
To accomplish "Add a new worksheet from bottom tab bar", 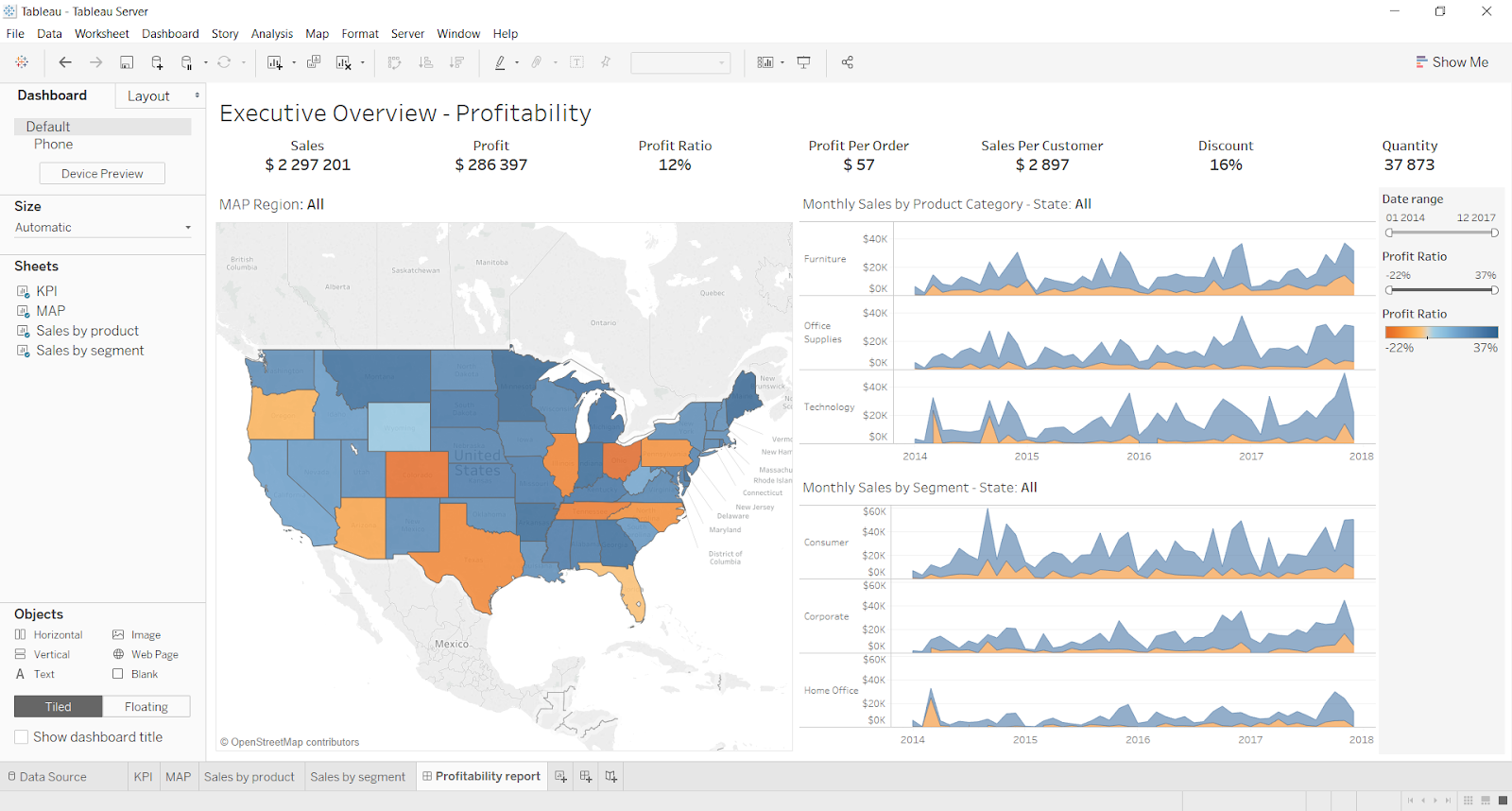I will (561, 777).
